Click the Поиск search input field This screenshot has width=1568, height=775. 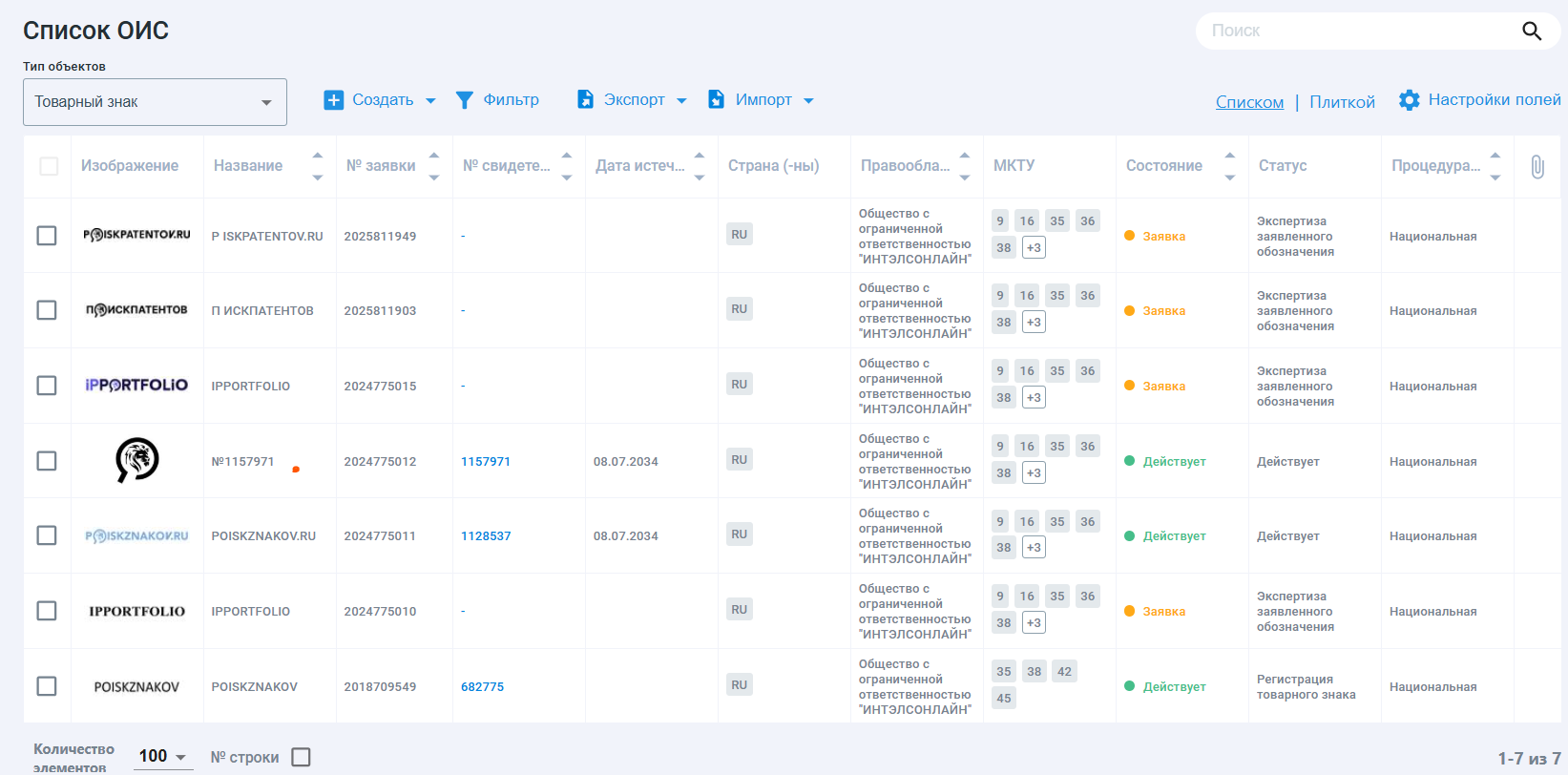click(1355, 31)
